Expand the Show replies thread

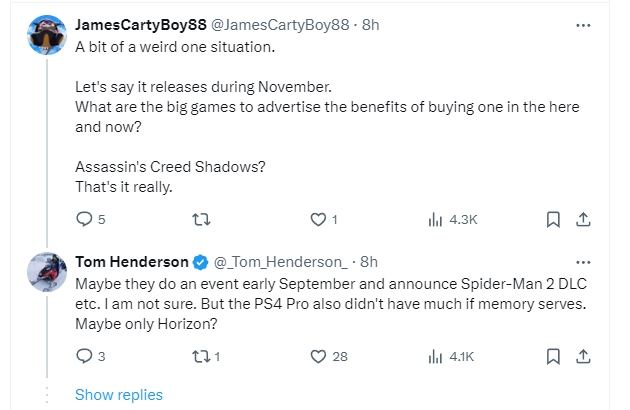click(x=118, y=394)
